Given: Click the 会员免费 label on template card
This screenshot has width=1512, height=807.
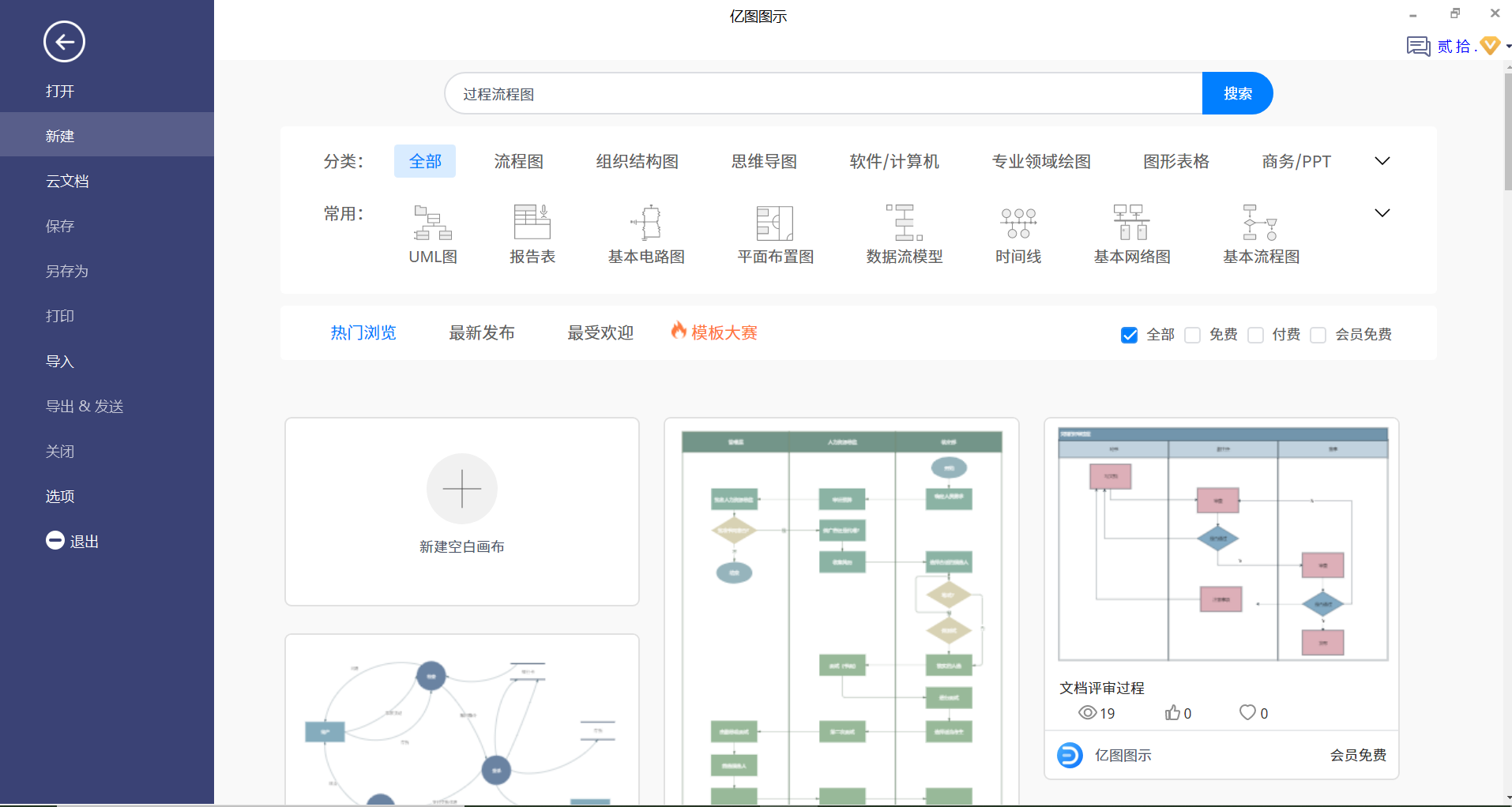Looking at the screenshot, I should [x=1358, y=755].
